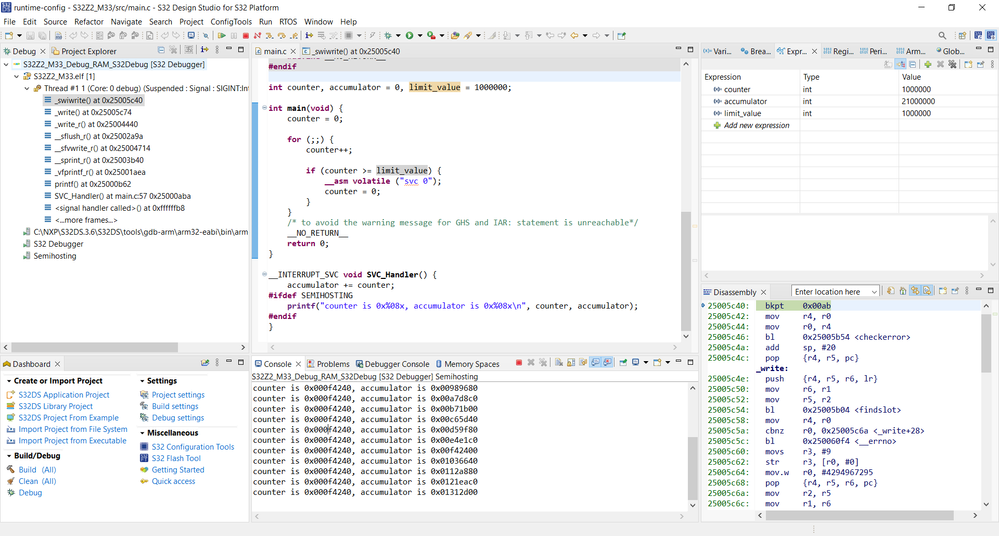Open the Run button dropdown arrow
This screenshot has width=999, height=536.
point(420,36)
